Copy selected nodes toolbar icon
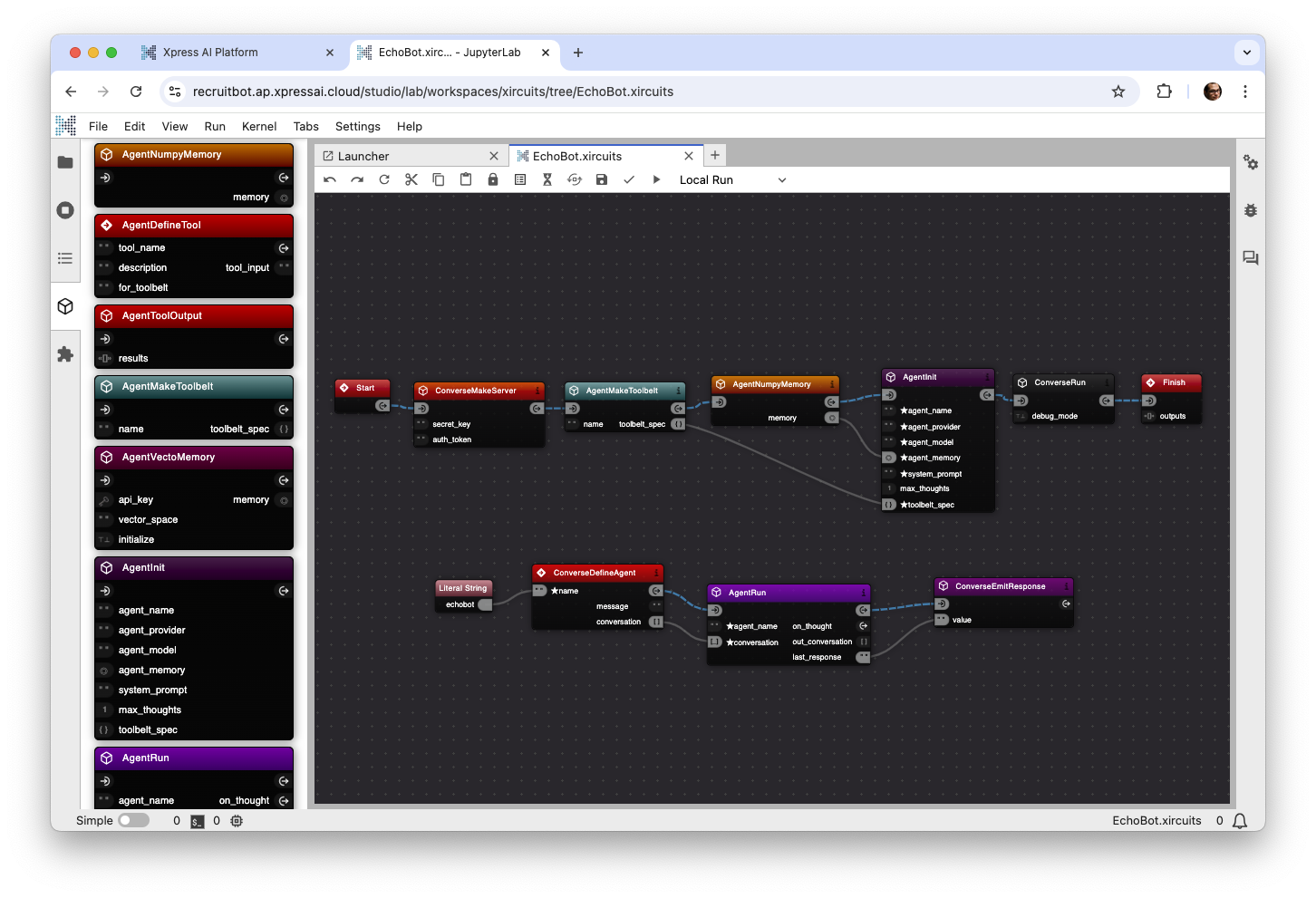 [x=439, y=179]
